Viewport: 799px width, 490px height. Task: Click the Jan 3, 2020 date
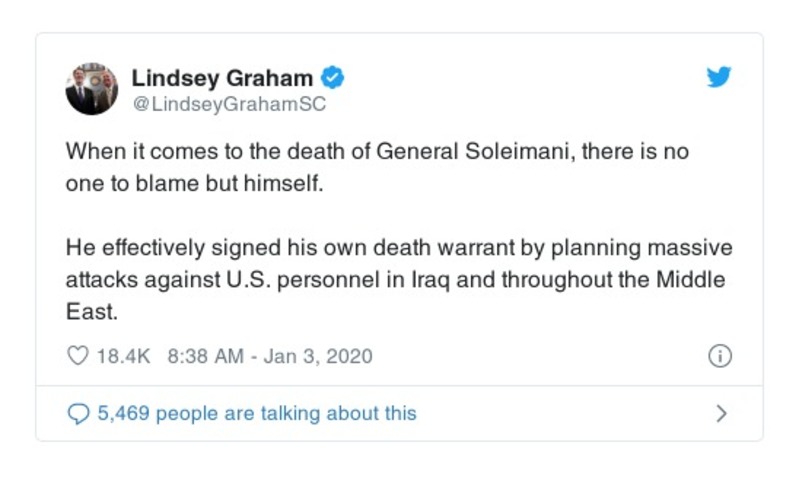317,356
